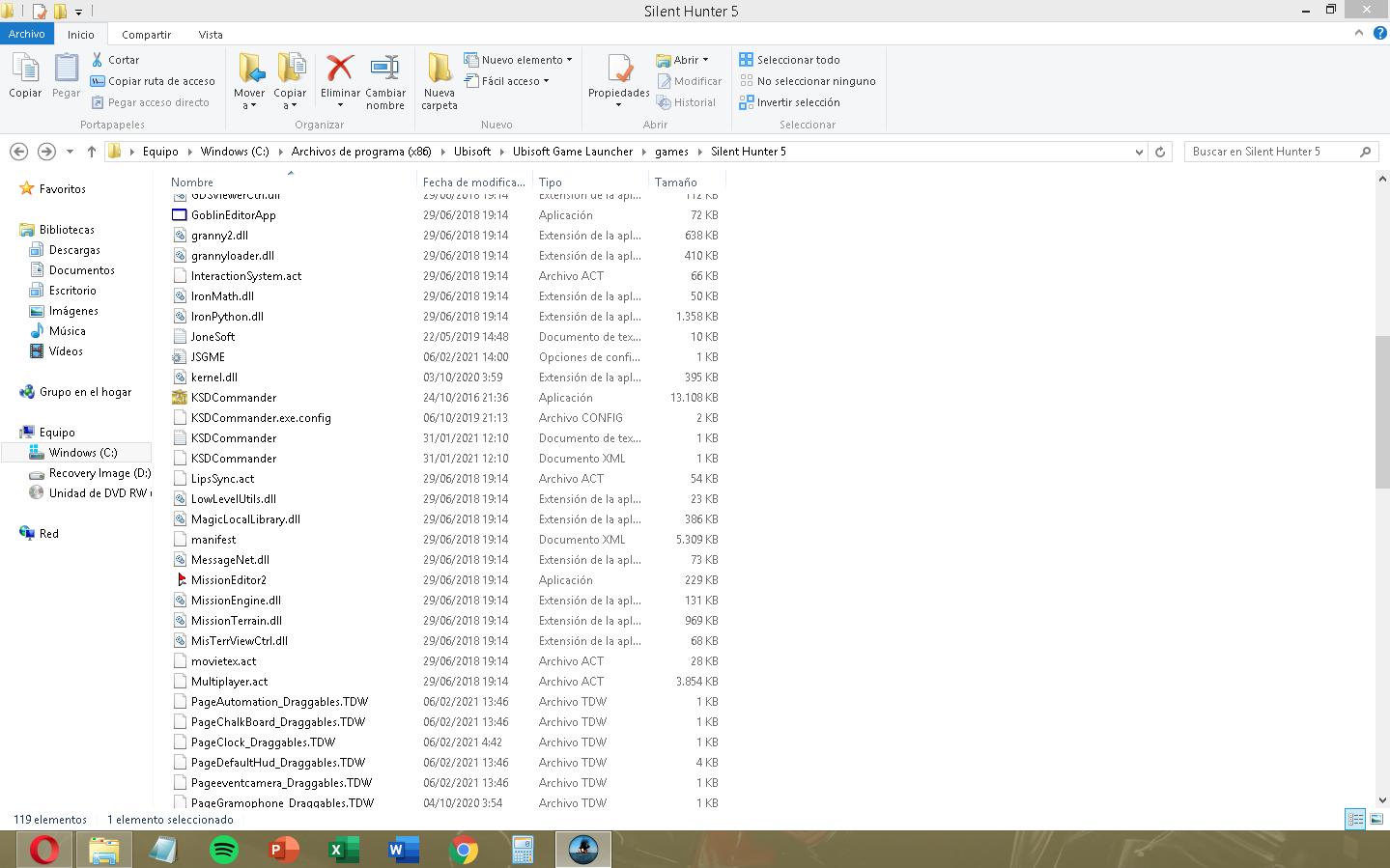Click the file list vertical scrollbar
The height and width of the screenshot is (868, 1390).
pyautogui.click(x=1382, y=413)
